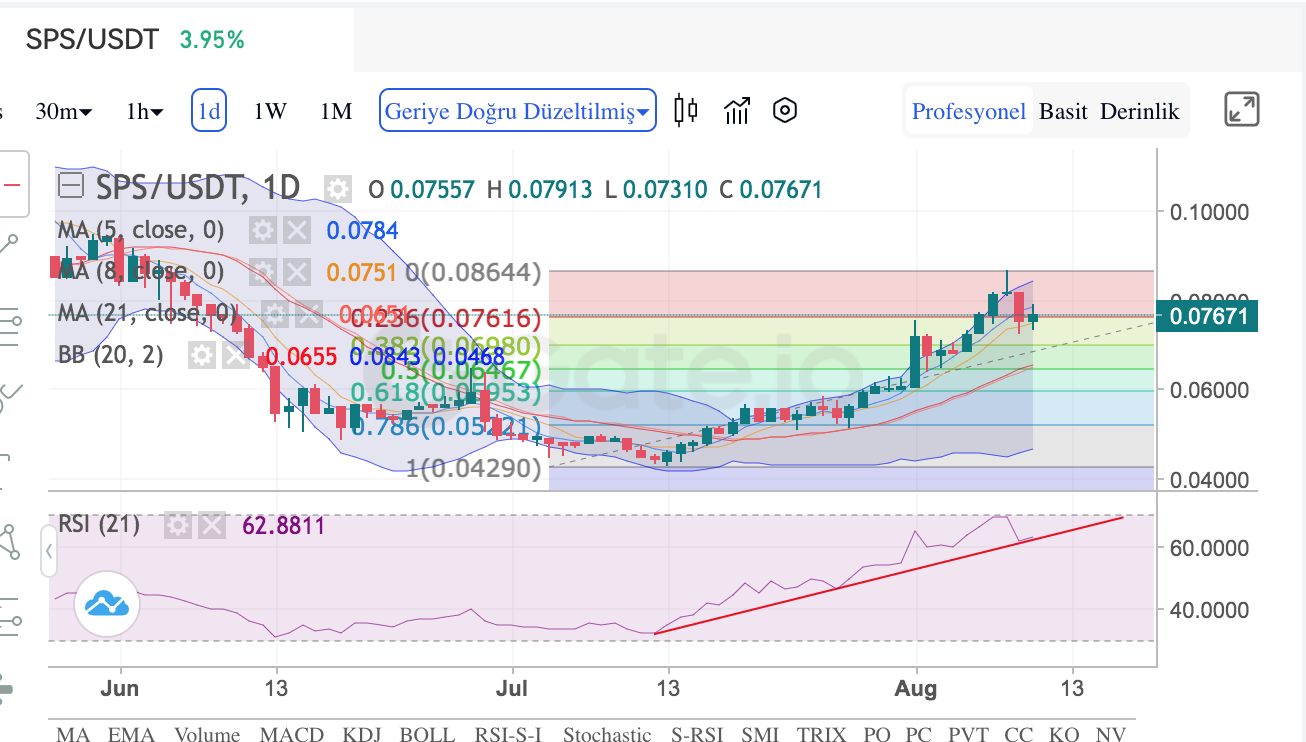Add the PC indicator
The width and height of the screenshot is (1306, 742).
[x=918, y=734]
